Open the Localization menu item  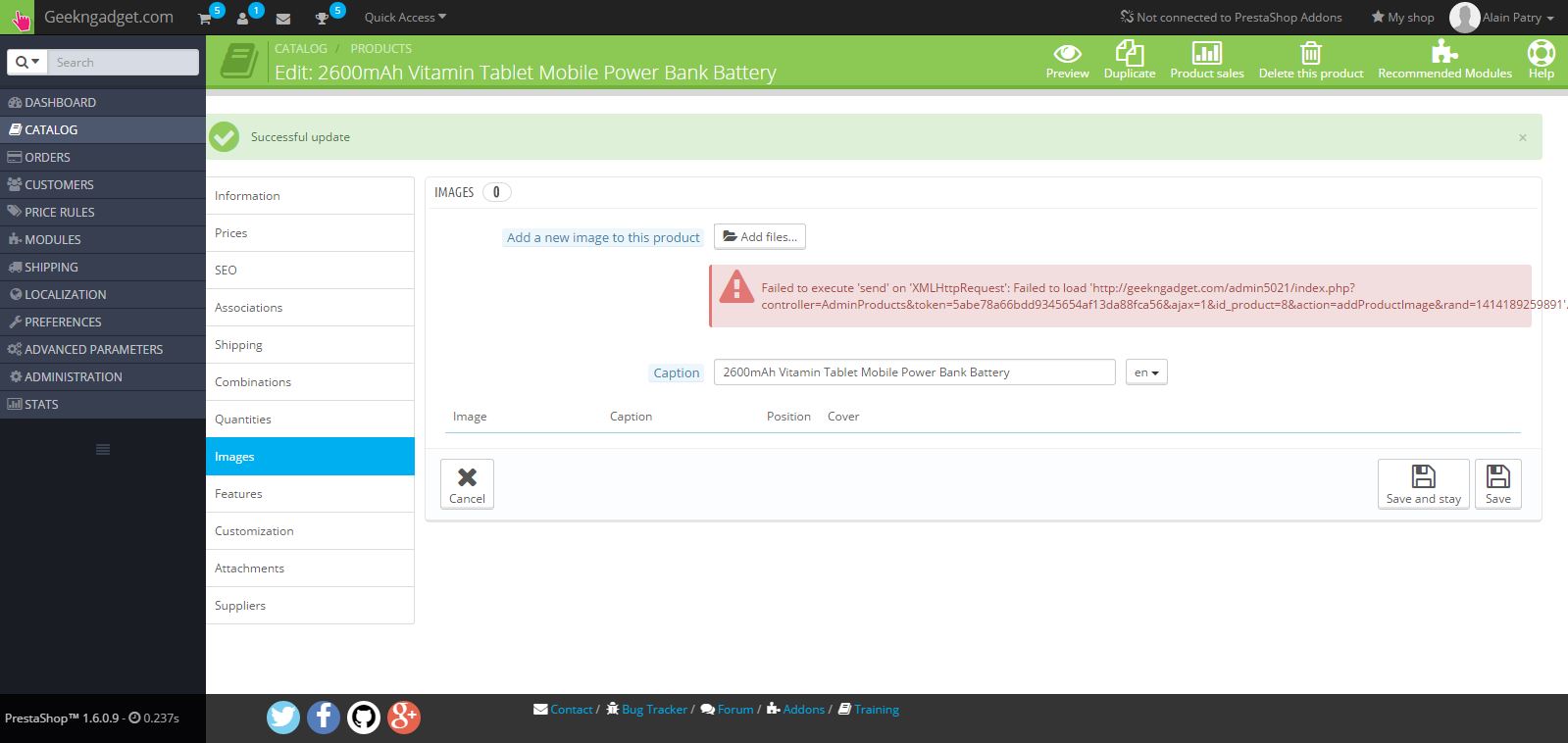tap(103, 294)
